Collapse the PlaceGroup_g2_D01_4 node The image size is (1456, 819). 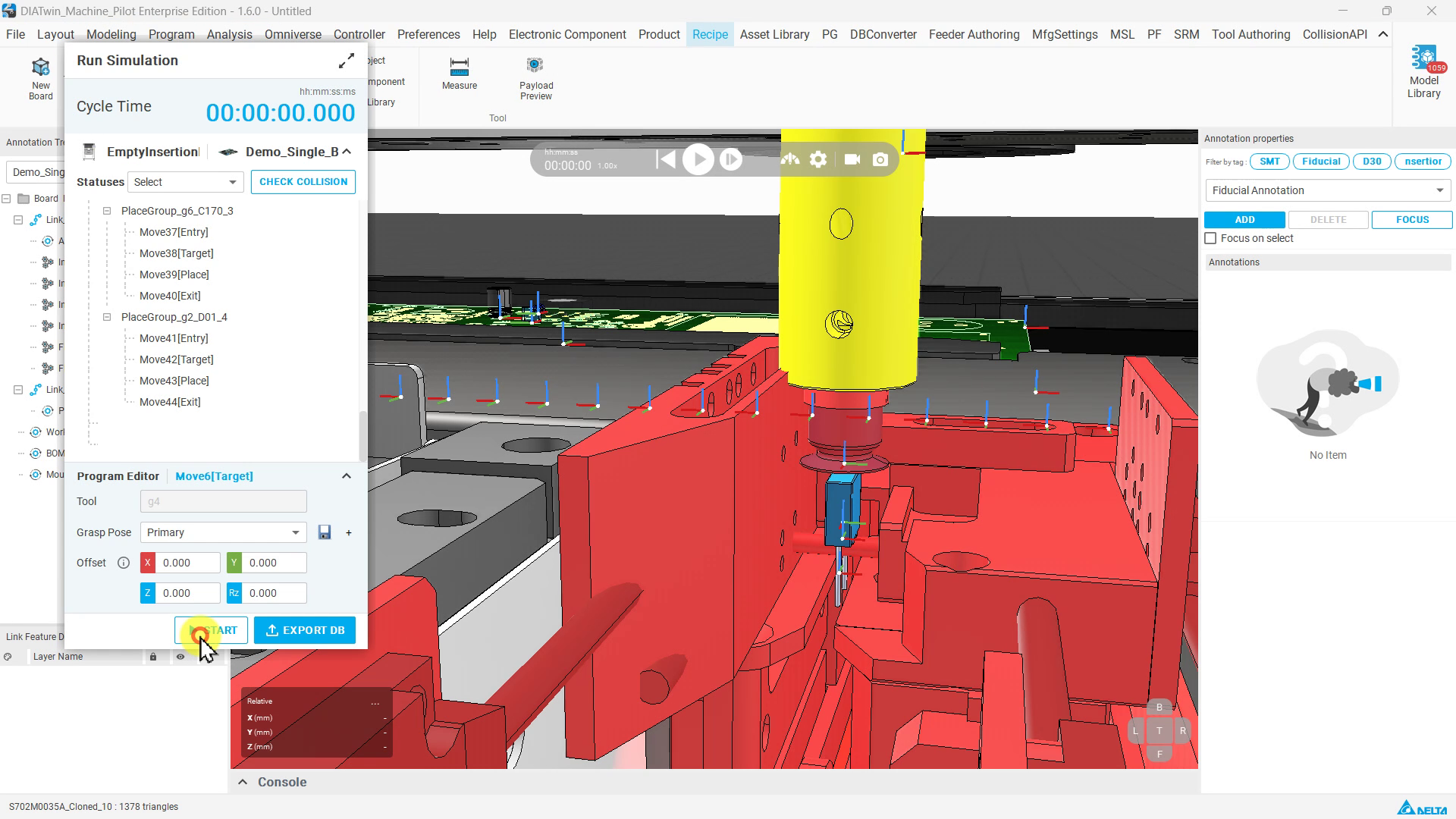pos(107,317)
